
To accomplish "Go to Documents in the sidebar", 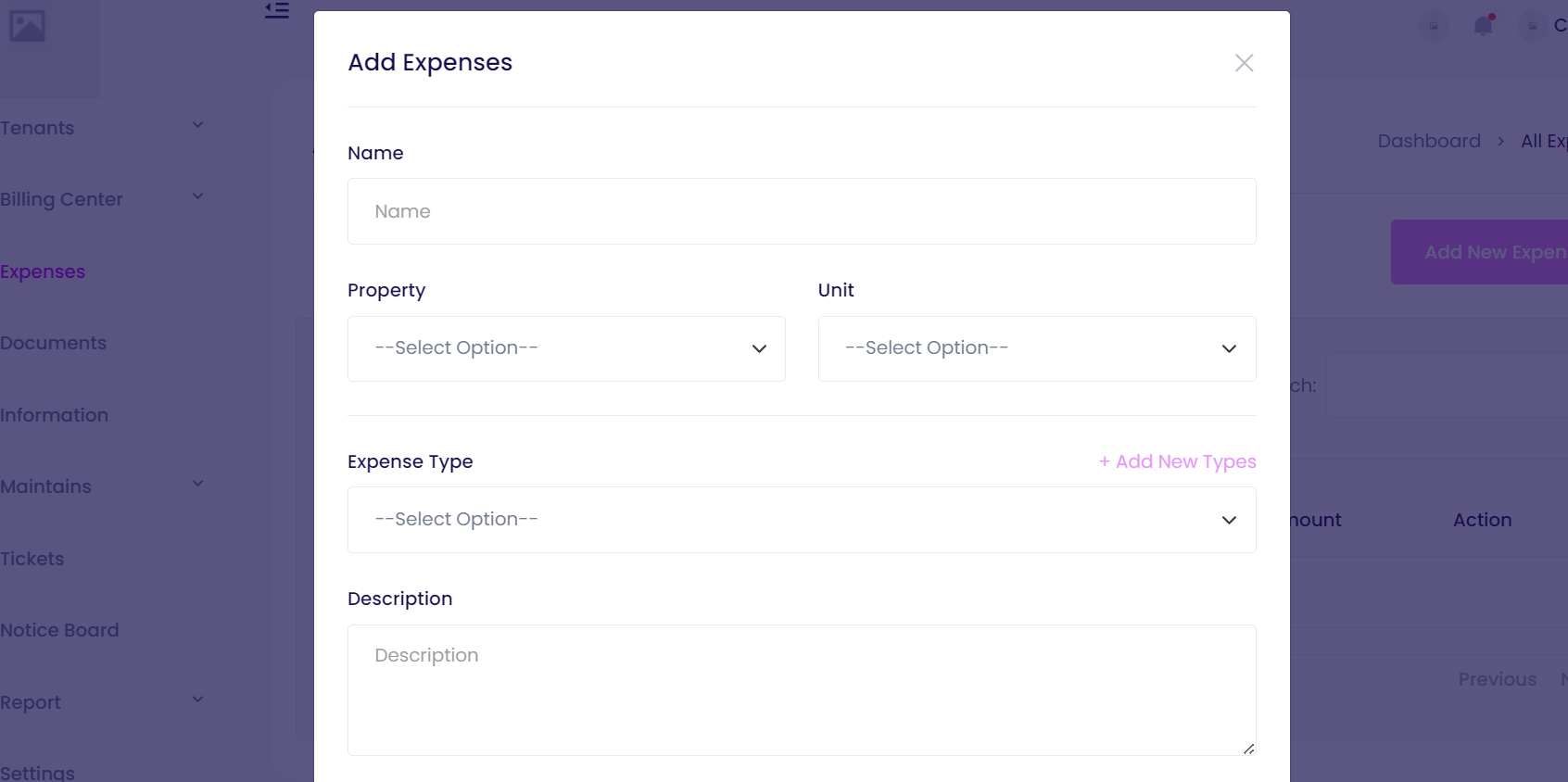I will coord(54,343).
